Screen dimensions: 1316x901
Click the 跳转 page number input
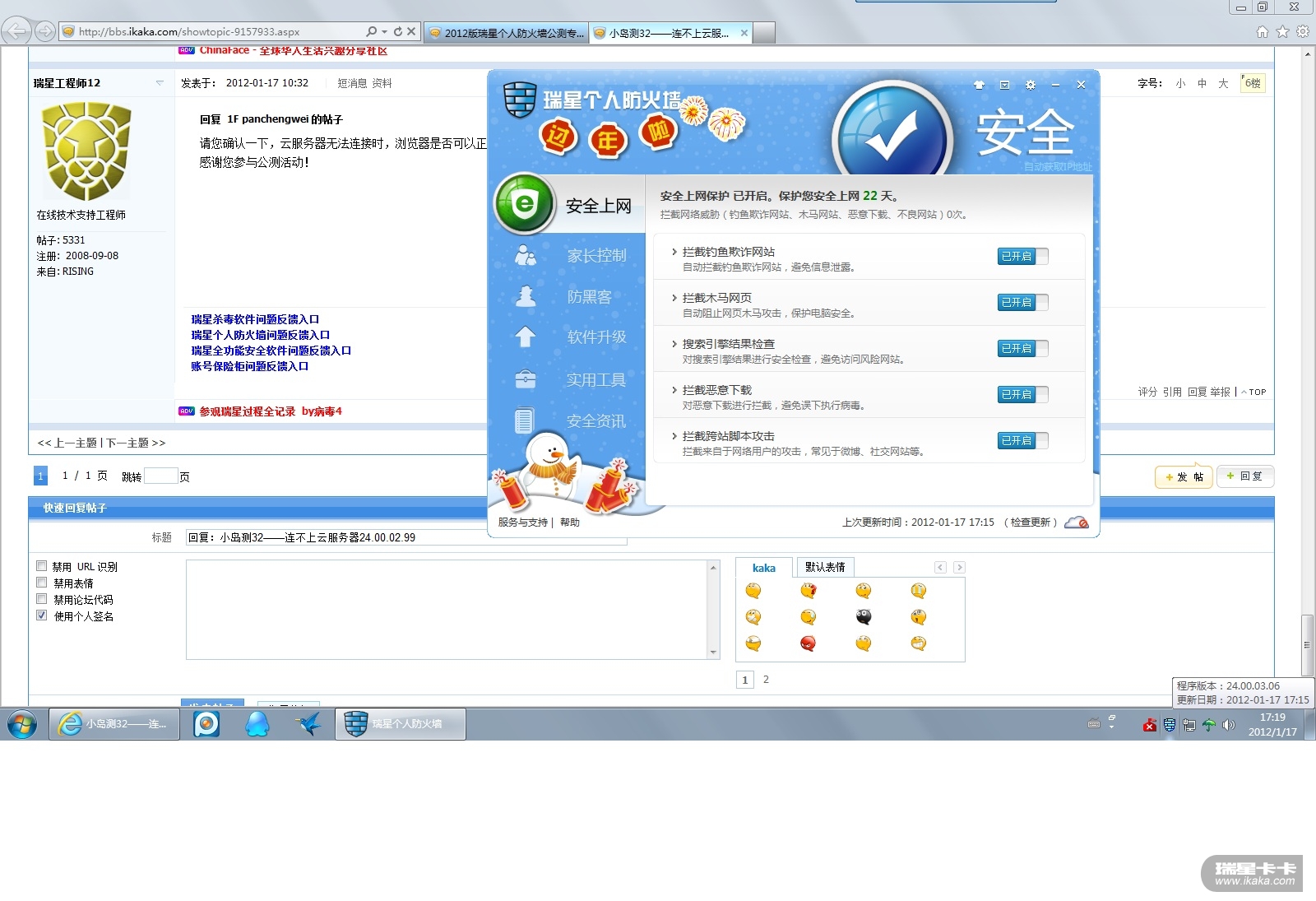[161, 476]
